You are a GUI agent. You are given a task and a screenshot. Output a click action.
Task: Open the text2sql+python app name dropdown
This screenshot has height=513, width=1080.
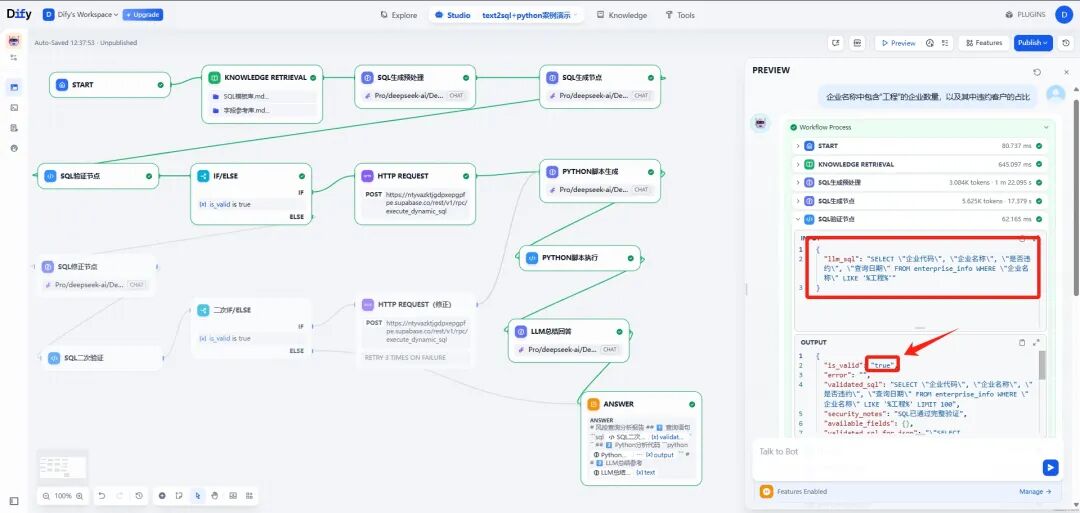click(x=530, y=14)
